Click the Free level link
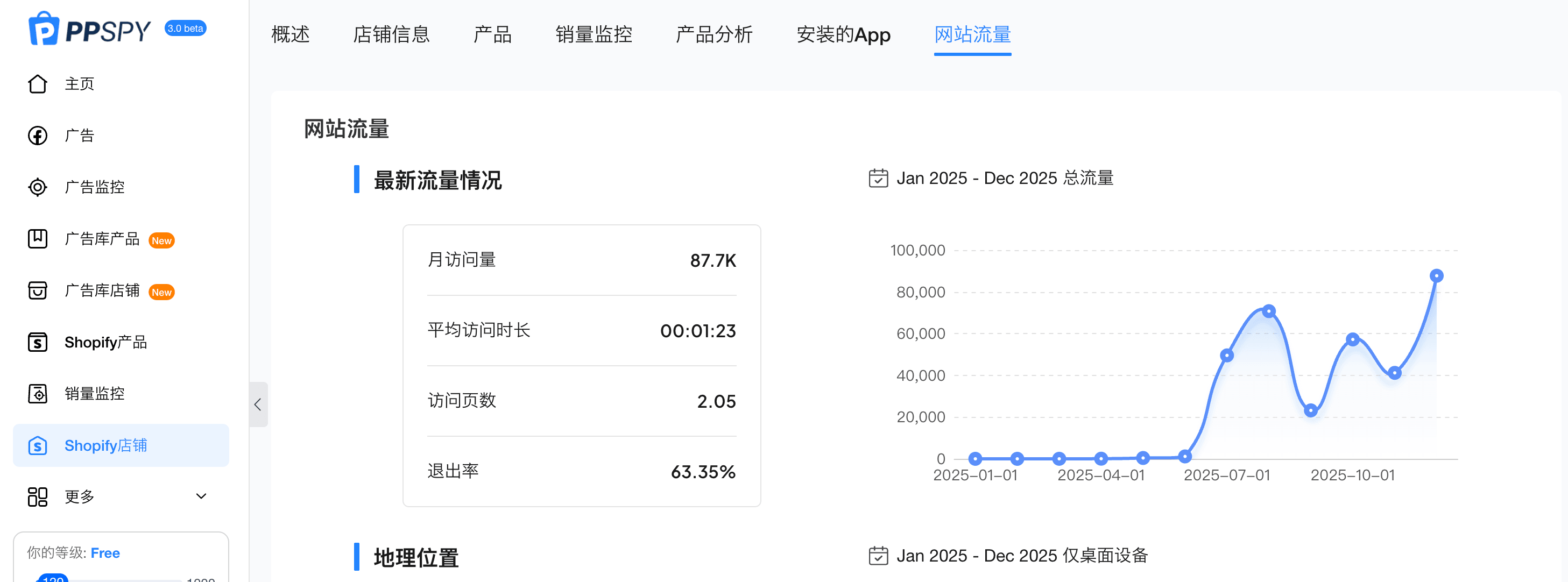The height and width of the screenshot is (582, 1568). (105, 553)
